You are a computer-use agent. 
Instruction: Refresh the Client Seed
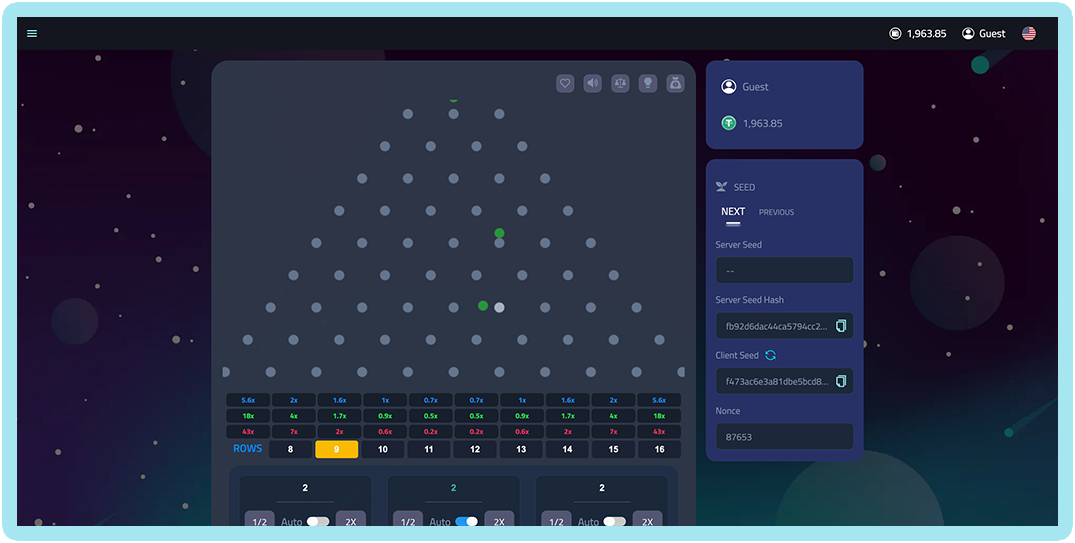tap(771, 355)
